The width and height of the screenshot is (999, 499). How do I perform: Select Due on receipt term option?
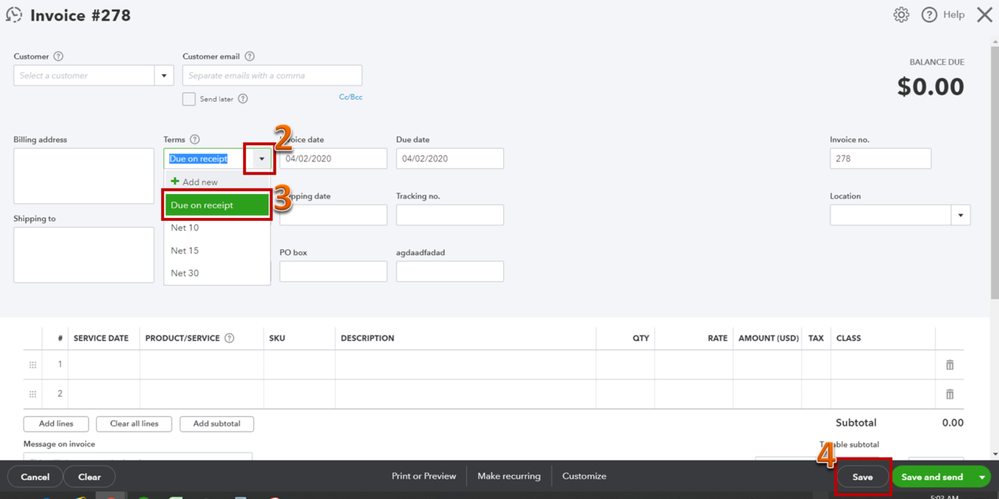(217, 205)
